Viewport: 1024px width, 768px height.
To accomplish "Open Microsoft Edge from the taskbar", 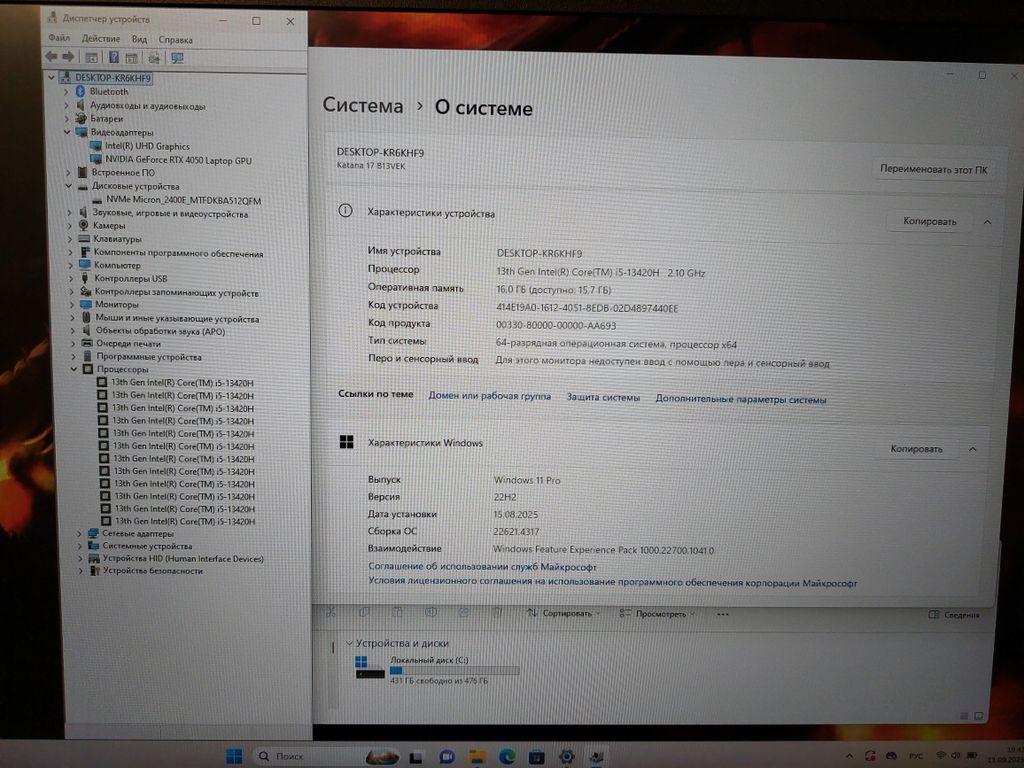I will pyautogui.click(x=506, y=756).
